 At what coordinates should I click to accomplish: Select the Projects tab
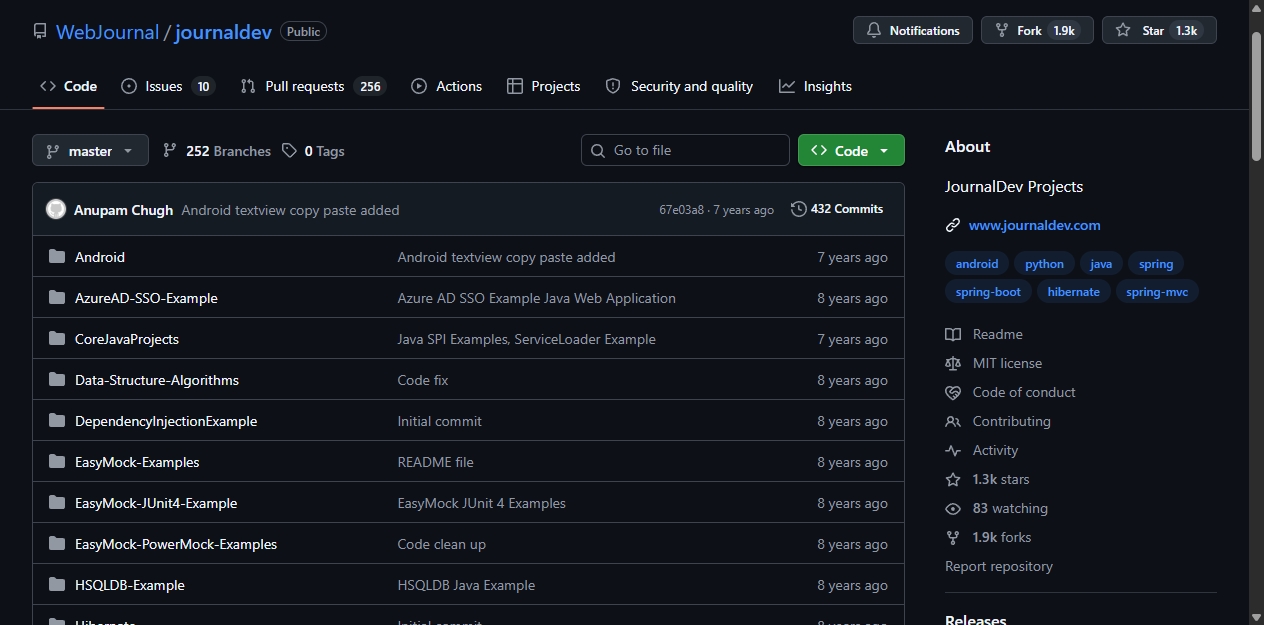(x=543, y=86)
